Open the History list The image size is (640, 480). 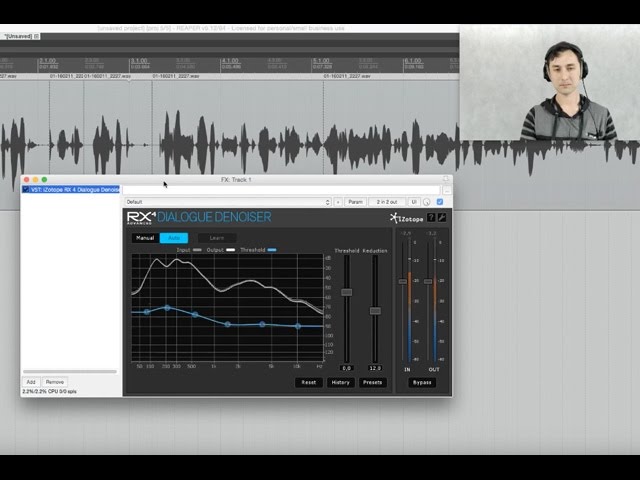pos(340,382)
